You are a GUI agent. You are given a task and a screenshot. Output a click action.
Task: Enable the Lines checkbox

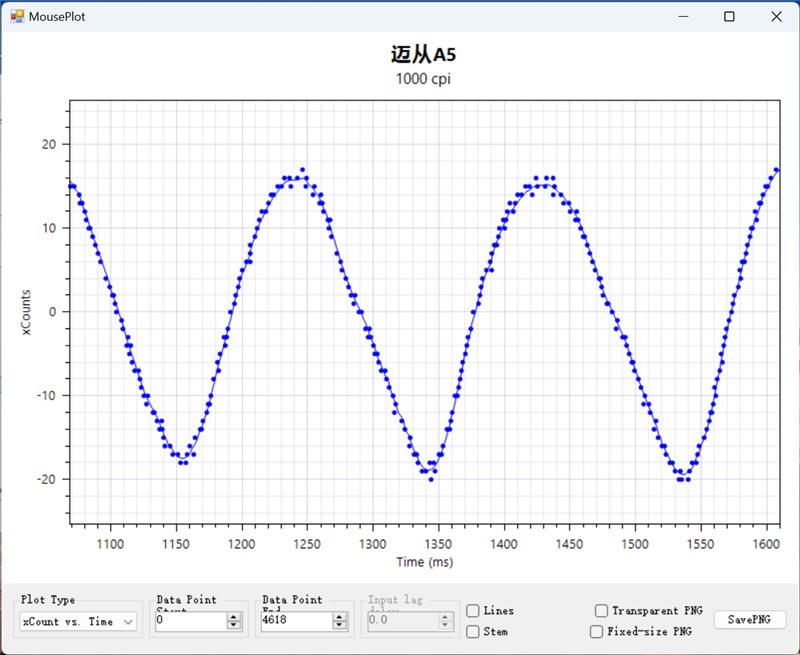tap(473, 611)
